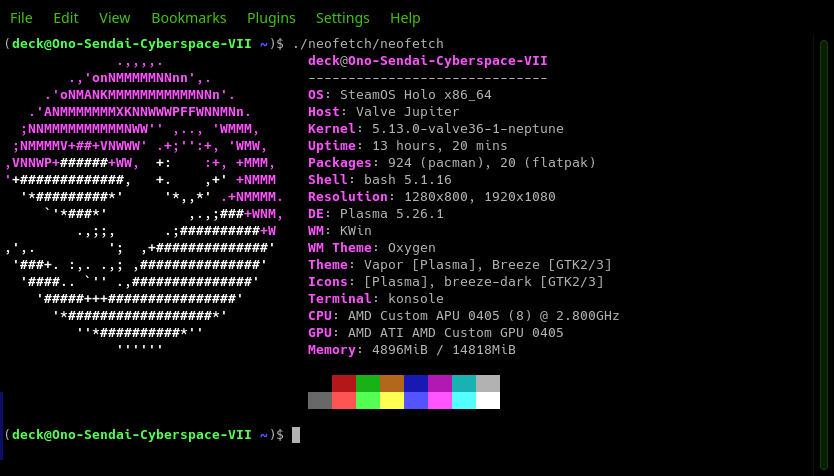This screenshot has width=834, height=476.
Task: Click the WM value 'KWin'
Action: (356, 231)
